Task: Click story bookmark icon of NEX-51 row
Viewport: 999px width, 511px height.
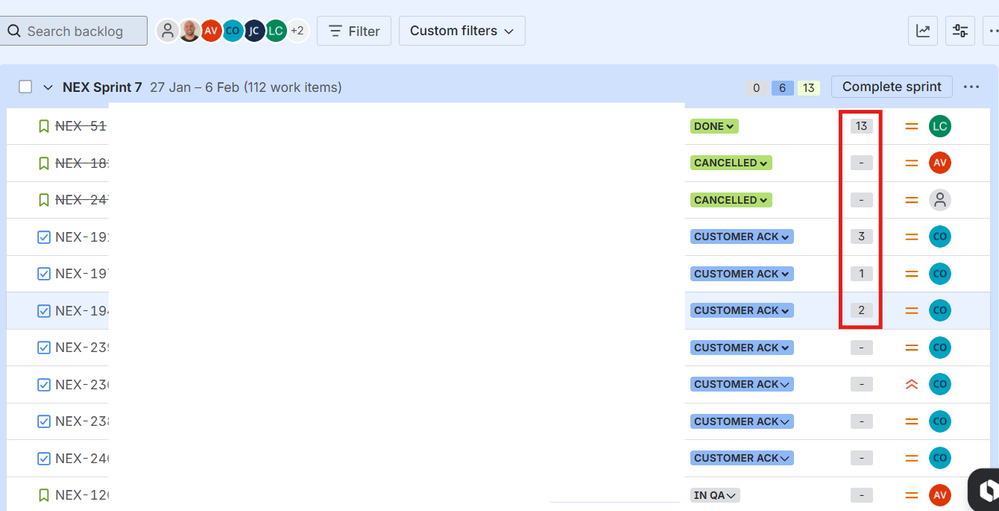Action: pyautogui.click(x=43, y=126)
